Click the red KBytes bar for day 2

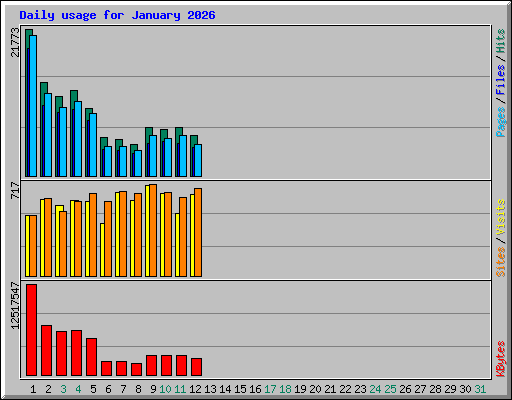tap(46, 350)
